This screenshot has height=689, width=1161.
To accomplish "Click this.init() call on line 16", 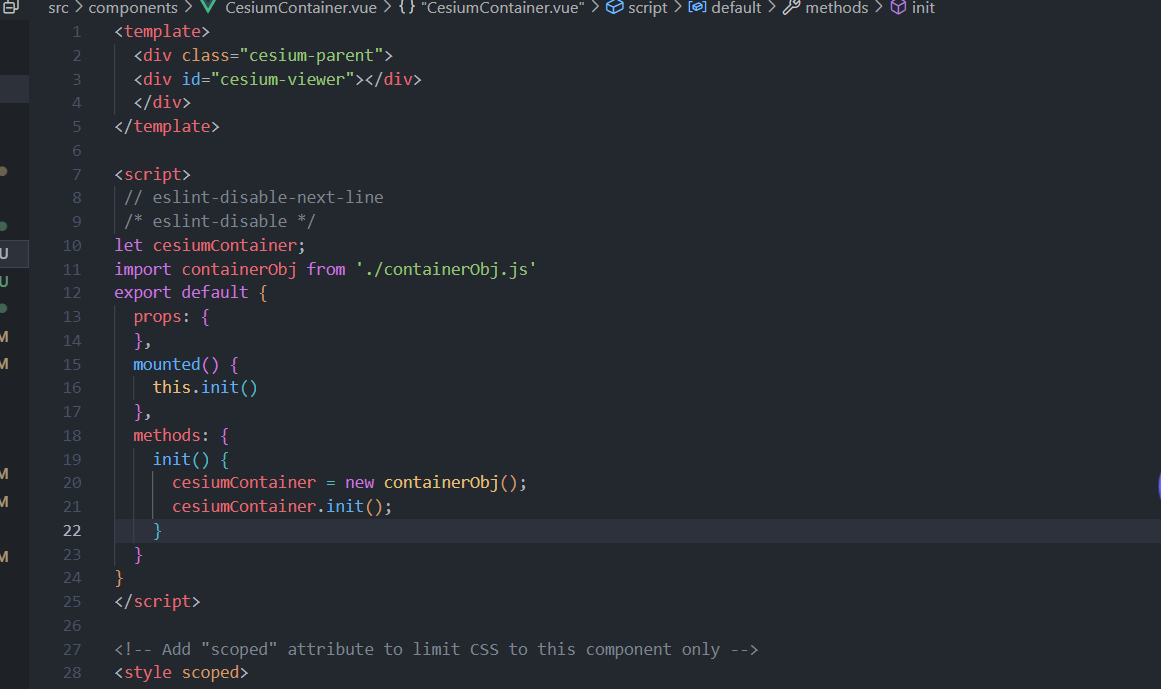I will click(205, 388).
